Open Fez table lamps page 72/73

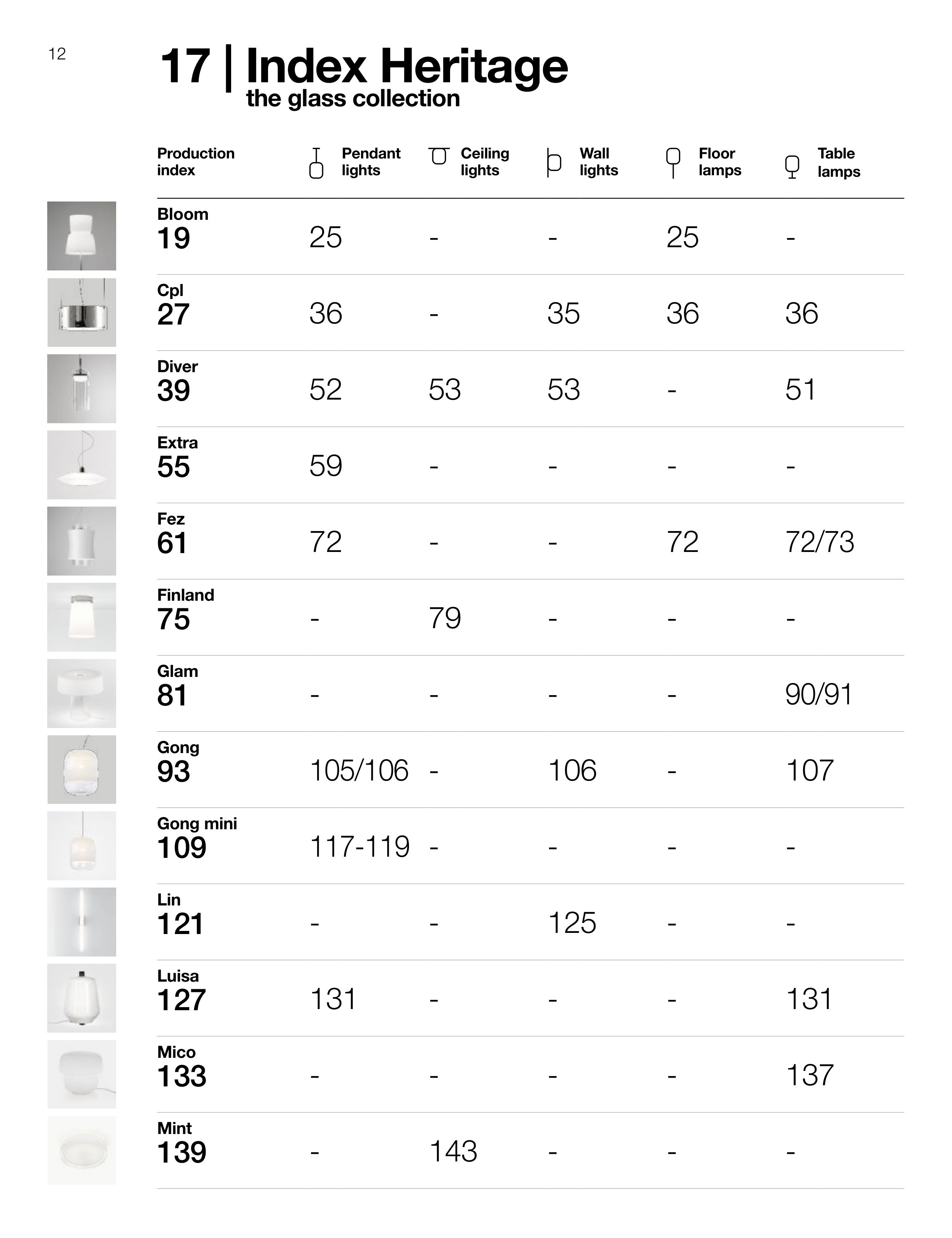[x=819, y=542]
